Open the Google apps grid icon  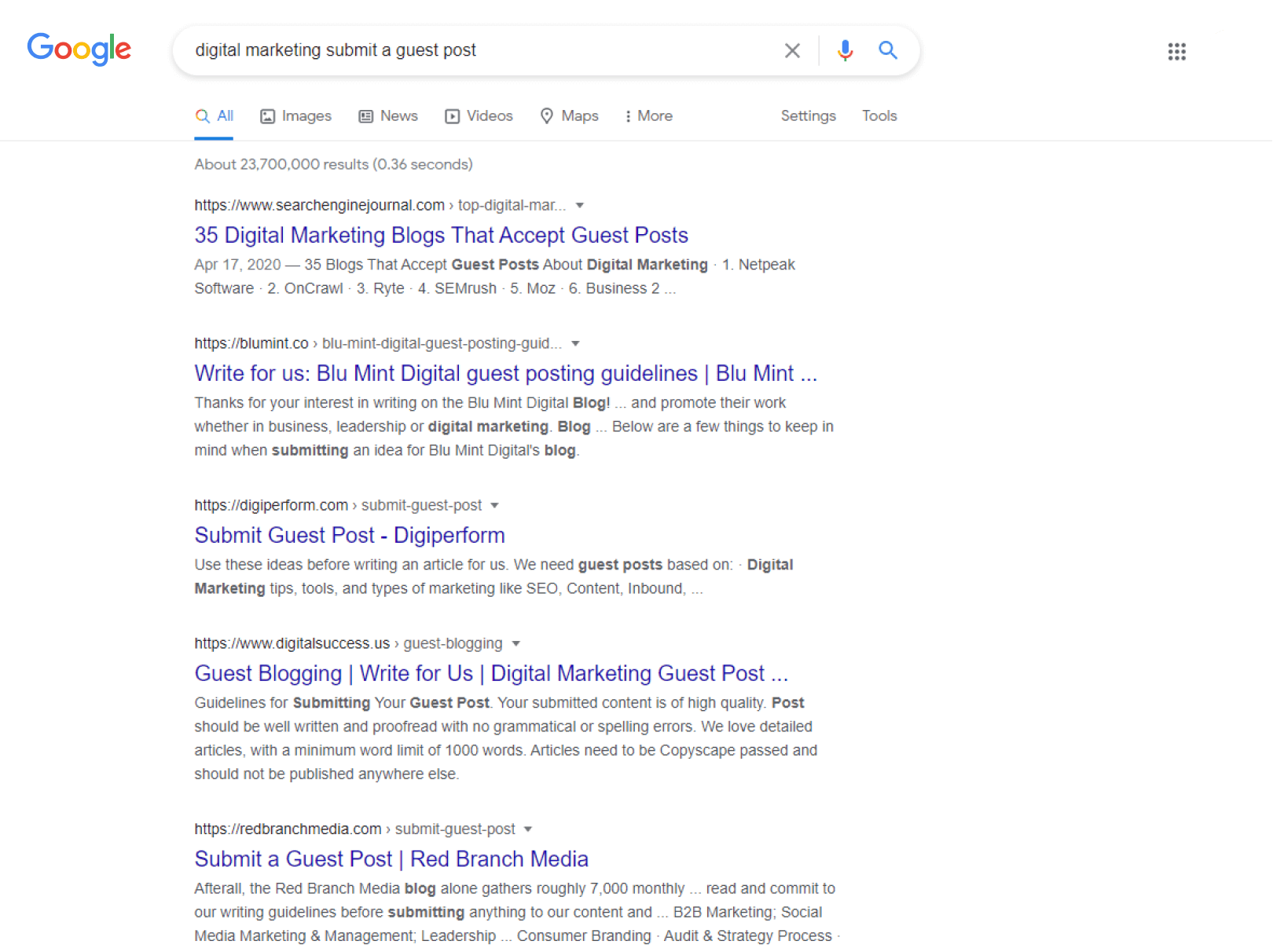click(1176, 51)
